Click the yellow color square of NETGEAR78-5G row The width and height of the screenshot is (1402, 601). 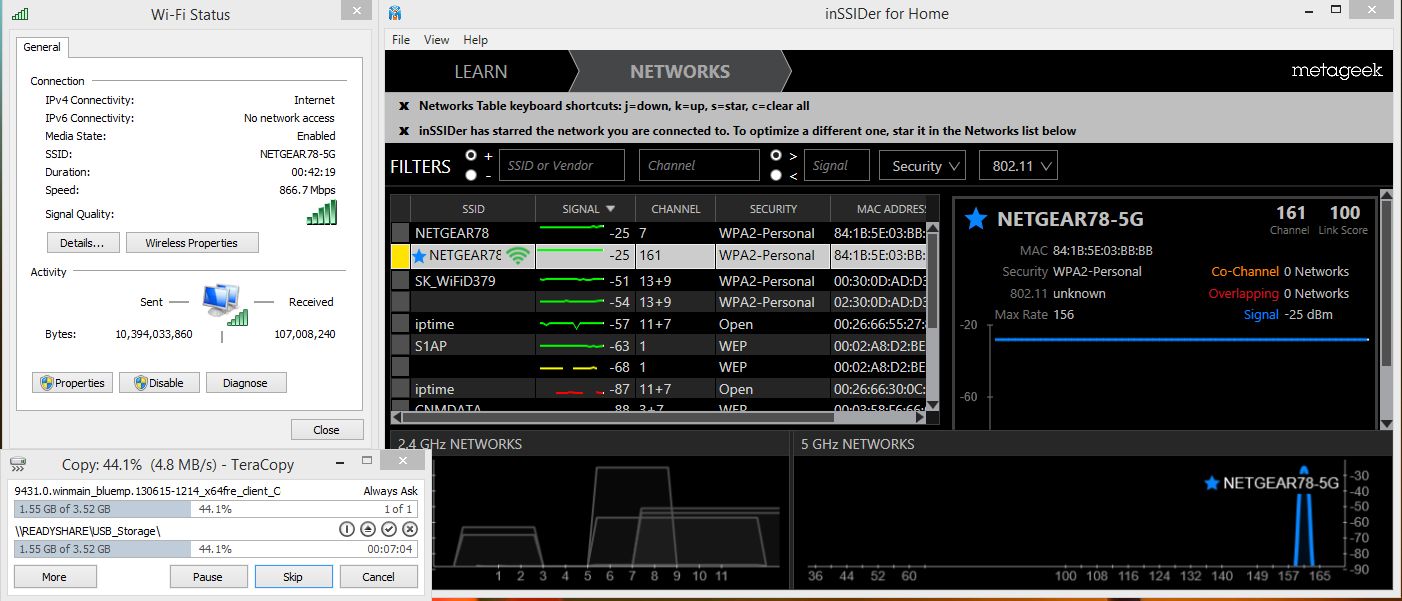[x=400, y=256]
